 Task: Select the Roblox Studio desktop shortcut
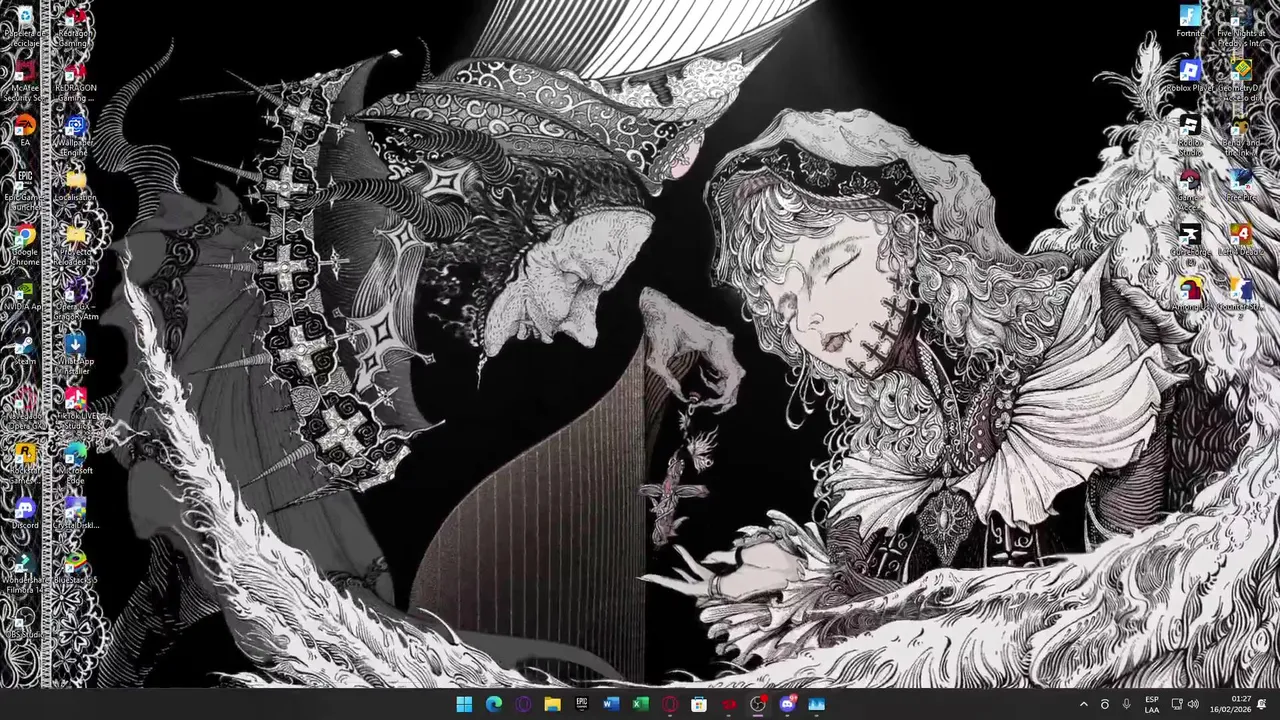point(1190,136)
